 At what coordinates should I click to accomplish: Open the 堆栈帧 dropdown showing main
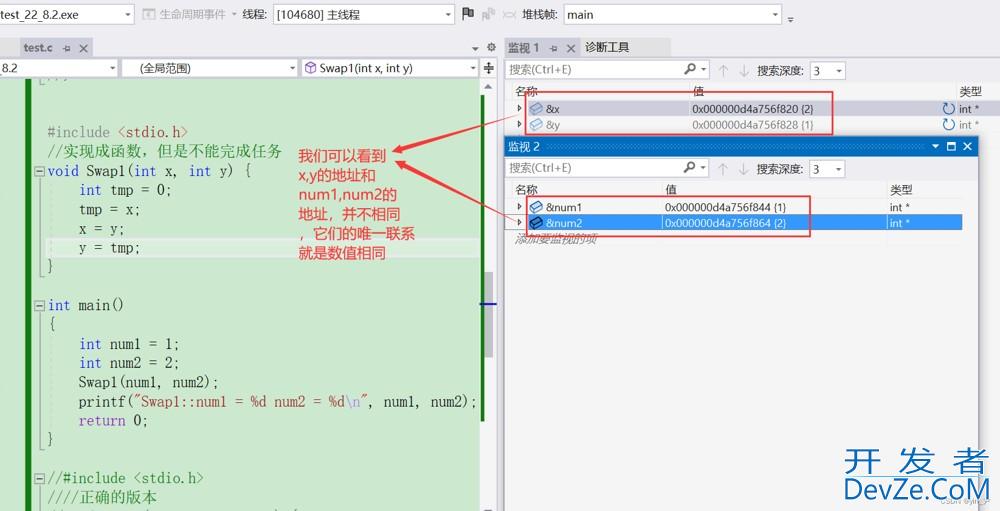click(x=775, y=14)
